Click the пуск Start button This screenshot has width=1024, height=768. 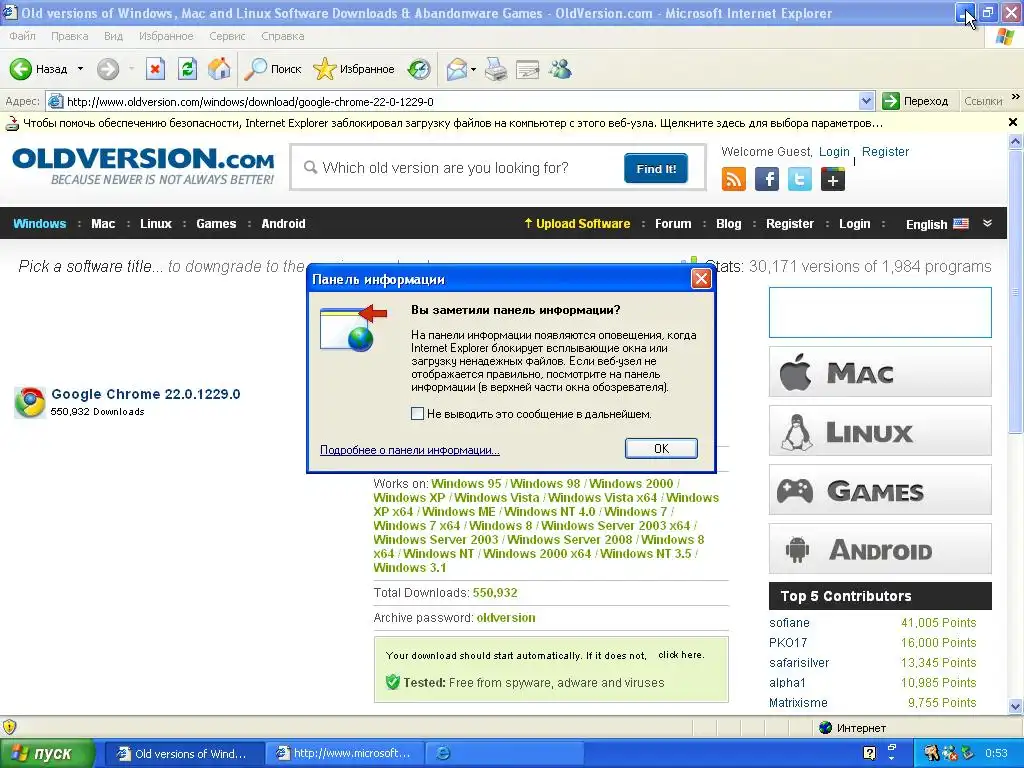pos(47,753)
